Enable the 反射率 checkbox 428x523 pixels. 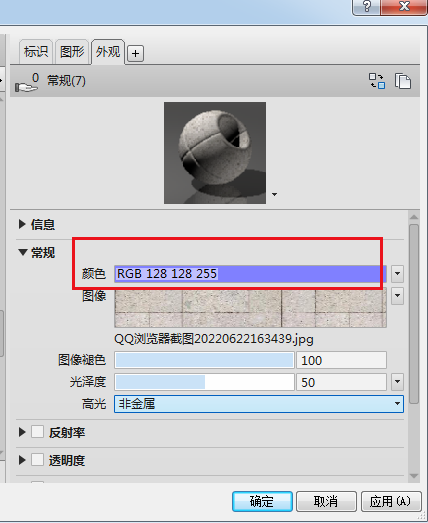click(x=37, y=432)
